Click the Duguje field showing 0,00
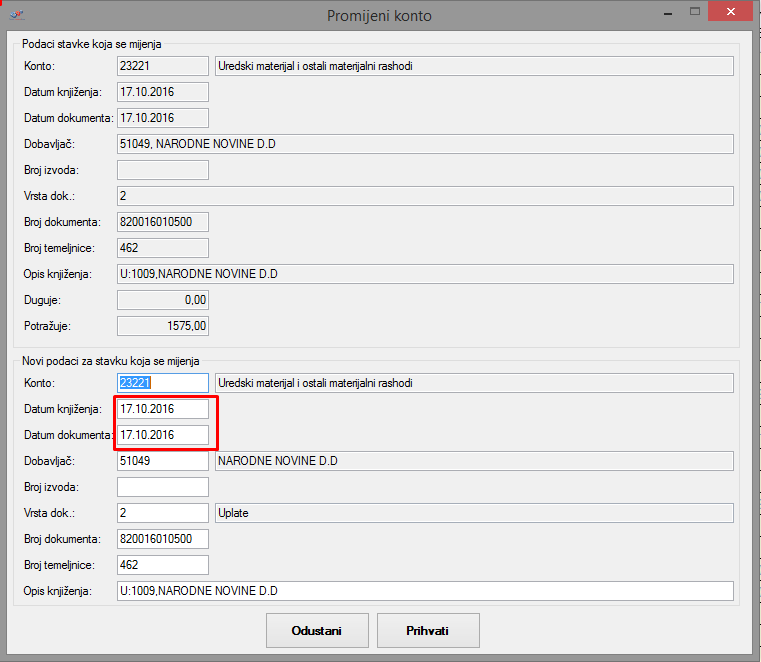 (163, 300)
